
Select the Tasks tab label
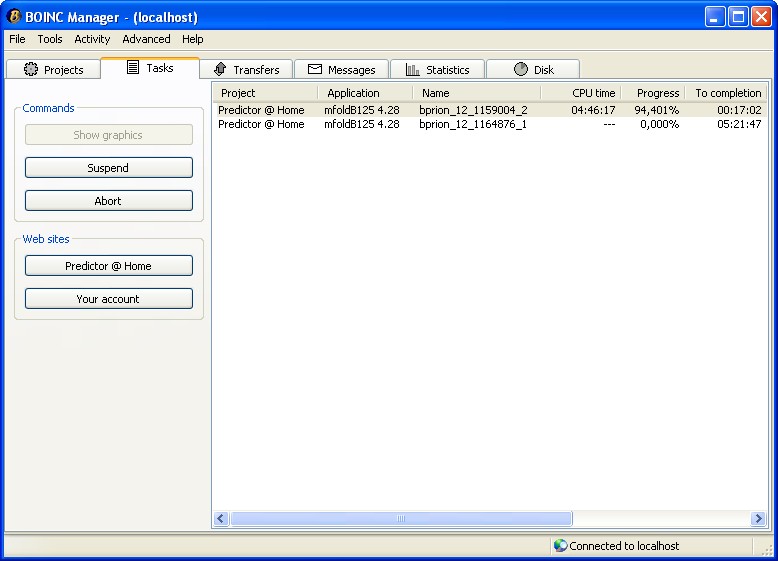pos(159,68)
